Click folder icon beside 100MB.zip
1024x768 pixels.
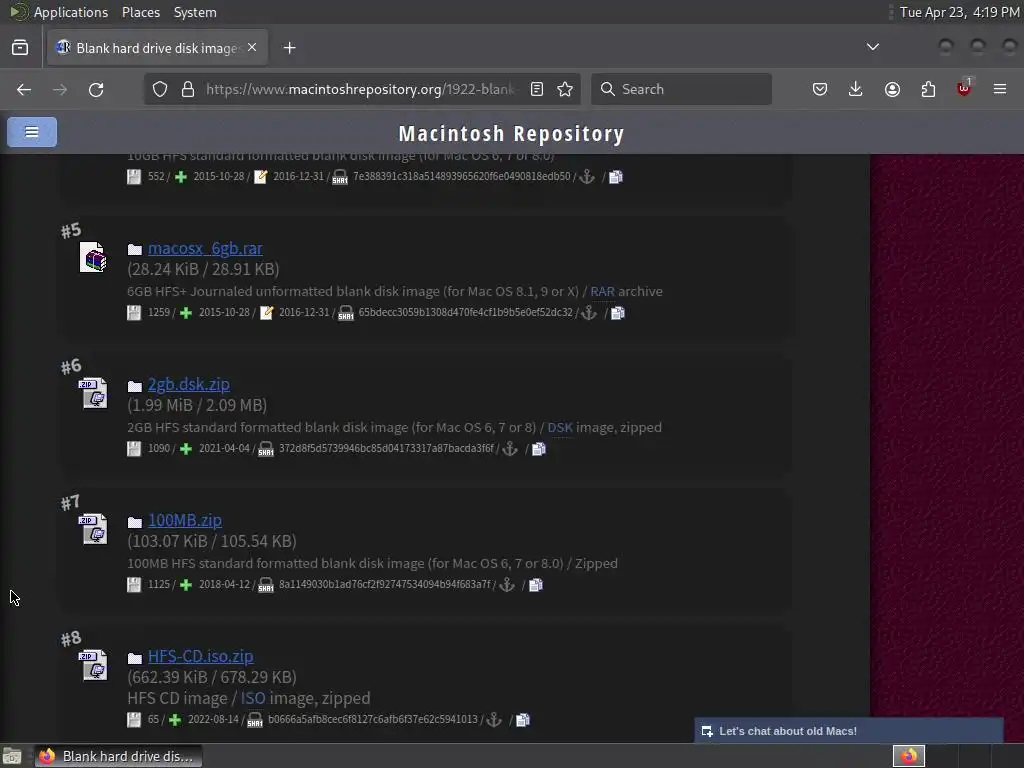pos(135,521)
